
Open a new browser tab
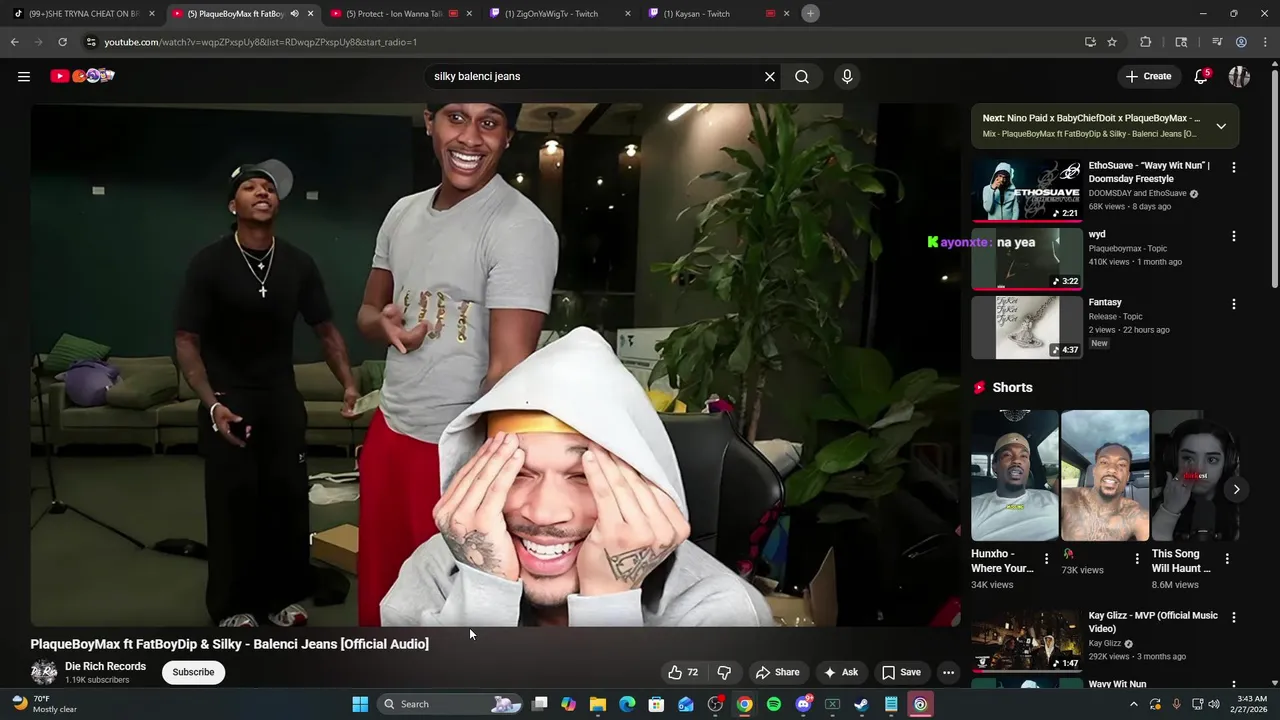pyautogui.click(x=811, y=14)
